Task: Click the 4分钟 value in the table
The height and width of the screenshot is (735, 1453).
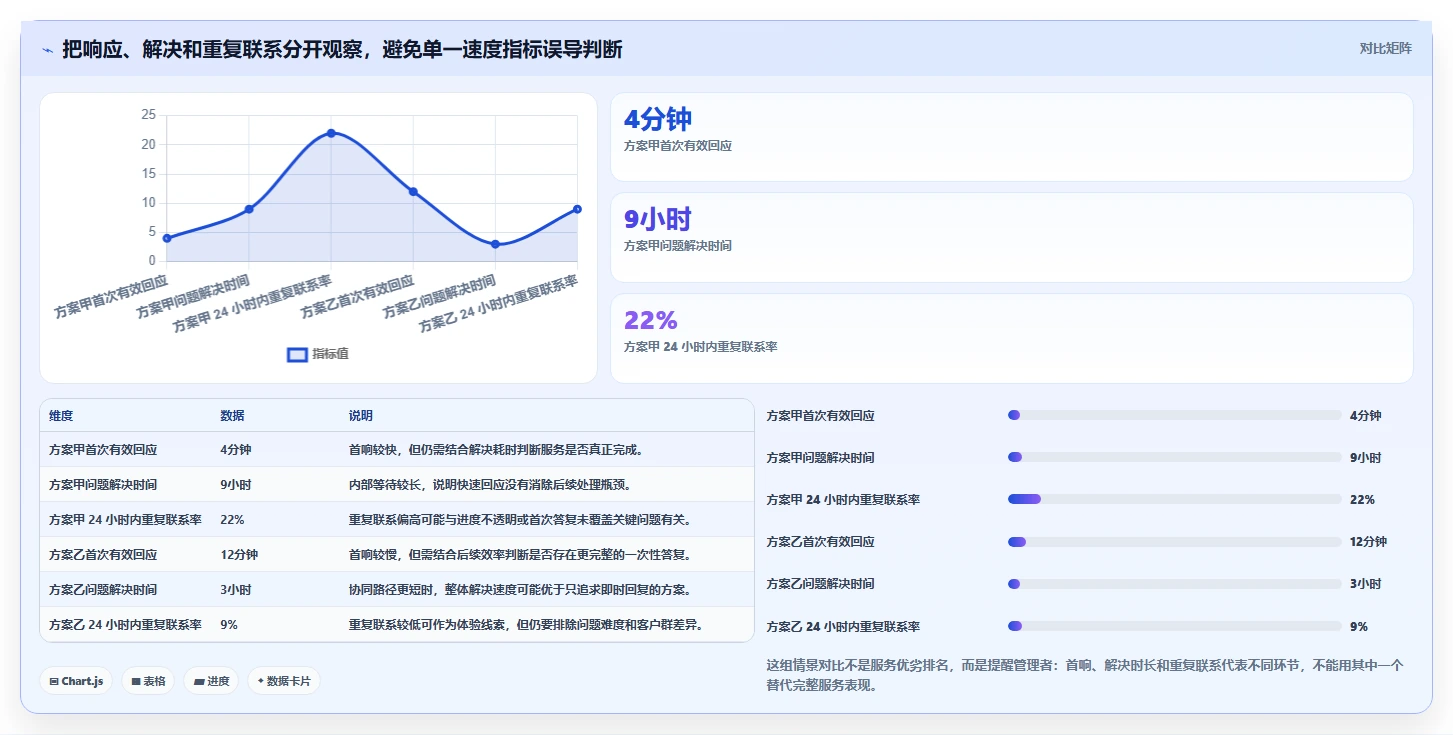Action: pyautogui.click(x=236, y=450)
